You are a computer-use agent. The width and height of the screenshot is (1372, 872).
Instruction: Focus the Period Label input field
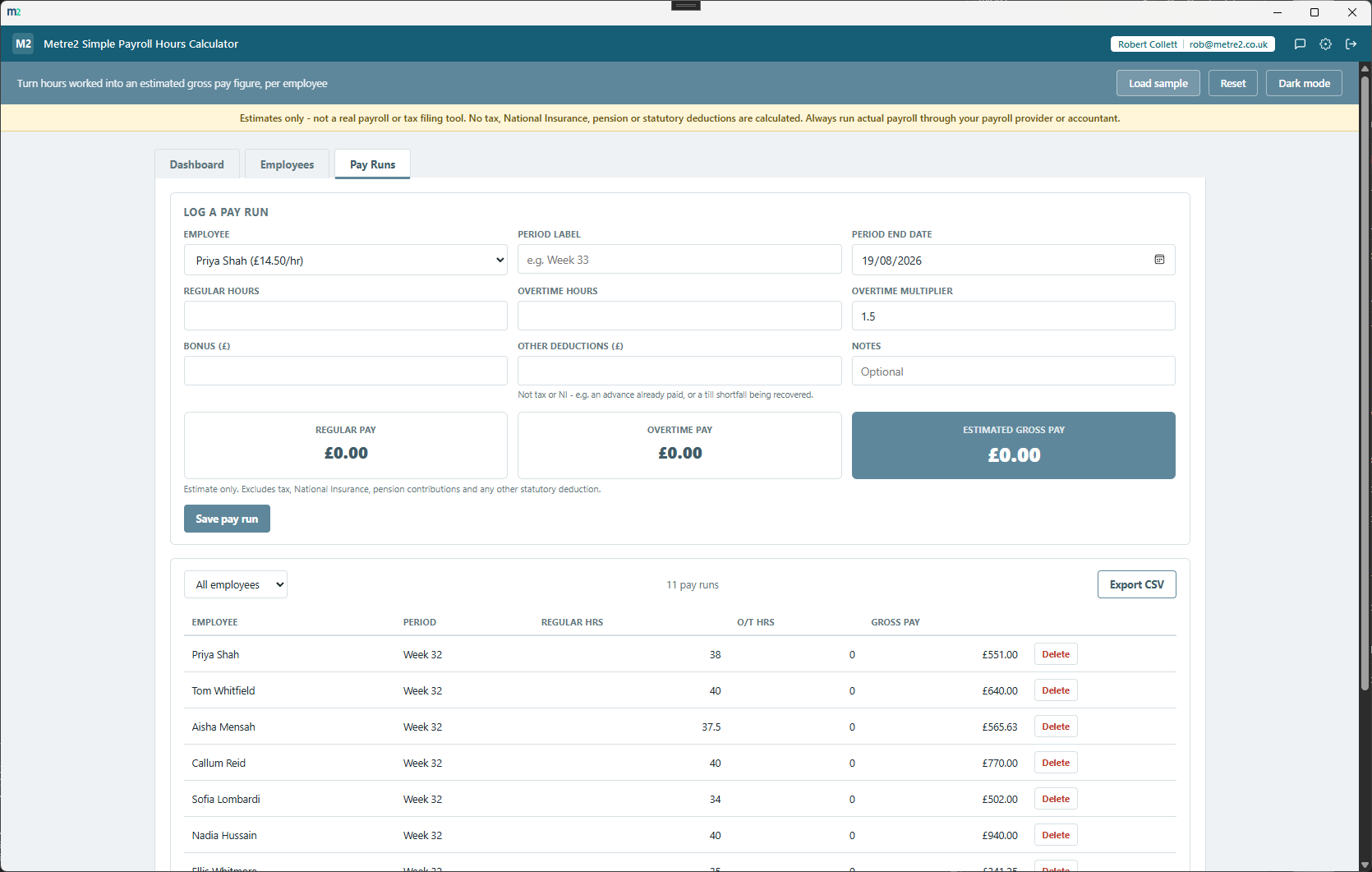click(x=679, y=259)
